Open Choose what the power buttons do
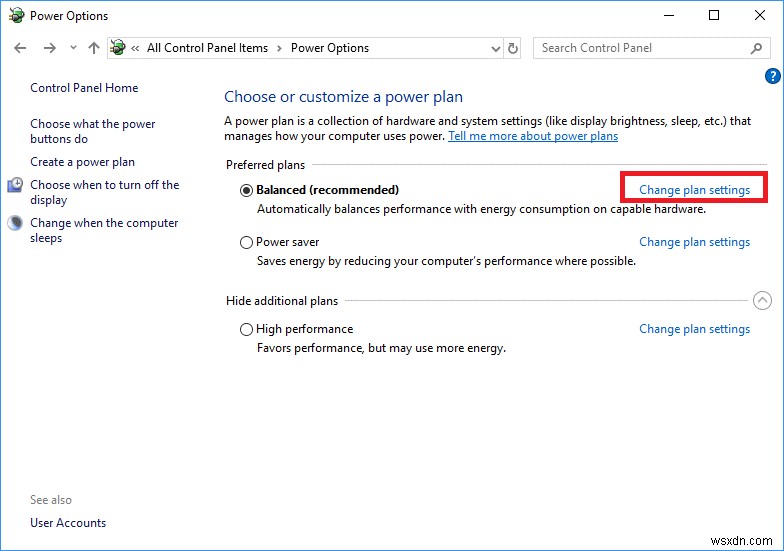 pos(92,131)
